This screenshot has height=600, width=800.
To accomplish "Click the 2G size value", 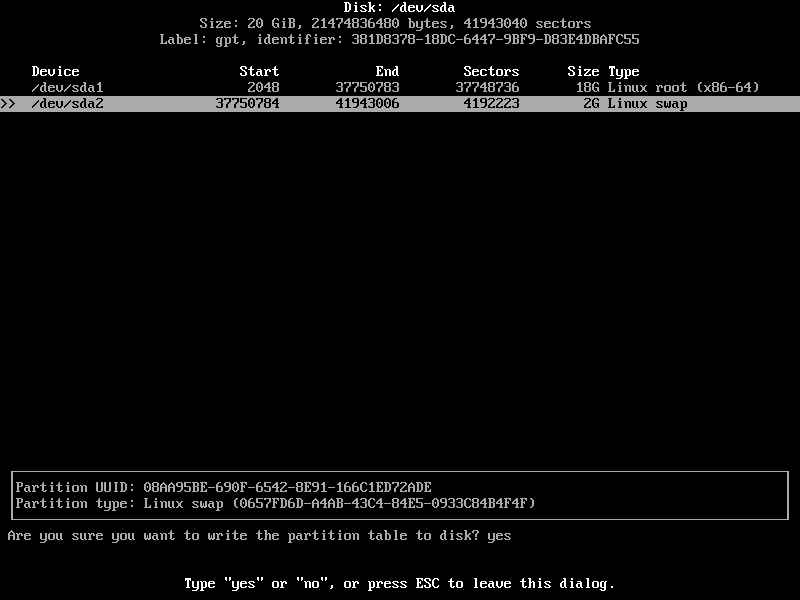I will pyautogui.click(x=591, y=104).
